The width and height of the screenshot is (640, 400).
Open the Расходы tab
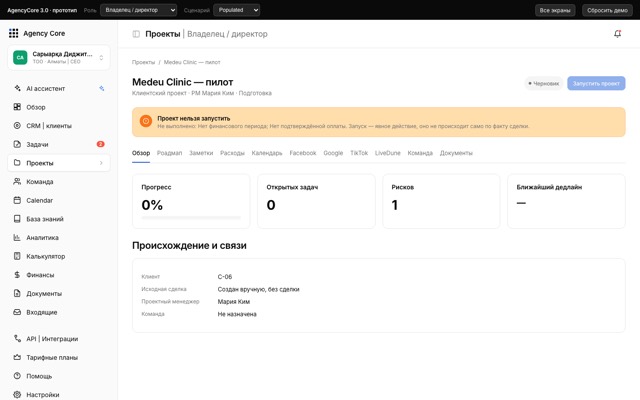coord(232,153)
